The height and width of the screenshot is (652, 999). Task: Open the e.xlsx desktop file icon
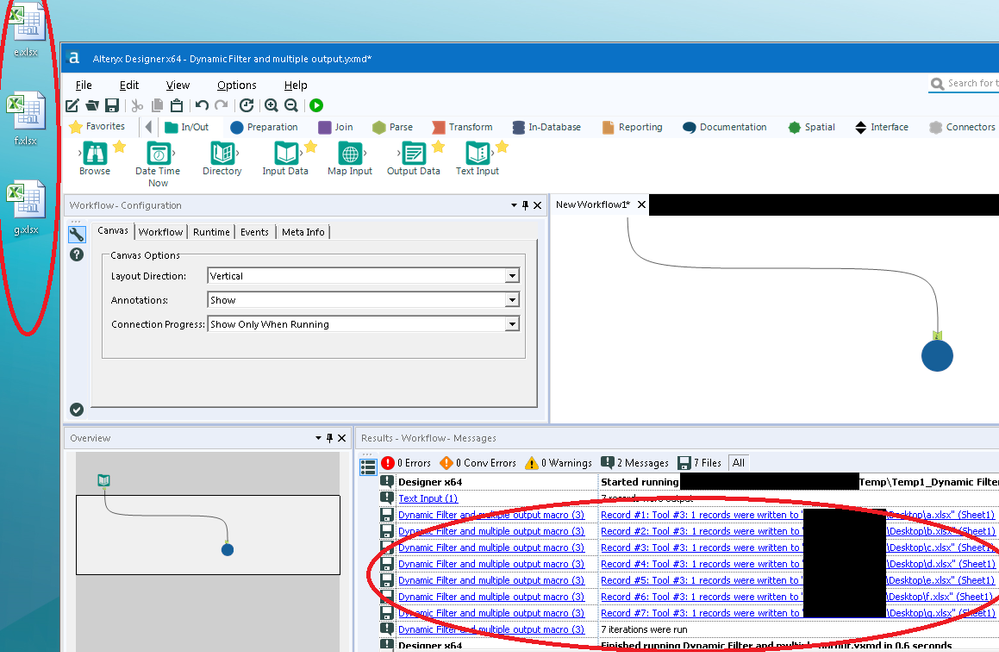pos(26,29)
